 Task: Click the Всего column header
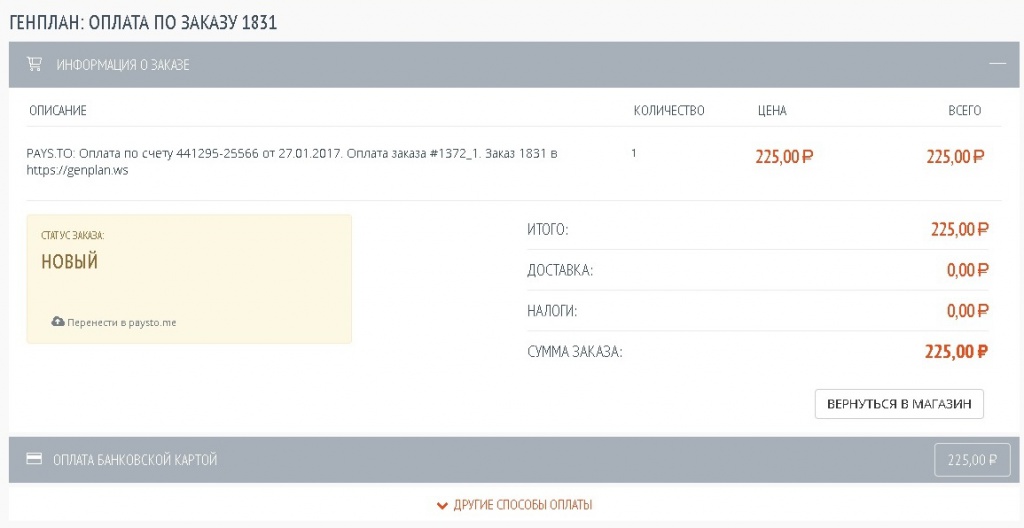pos(964,110)
